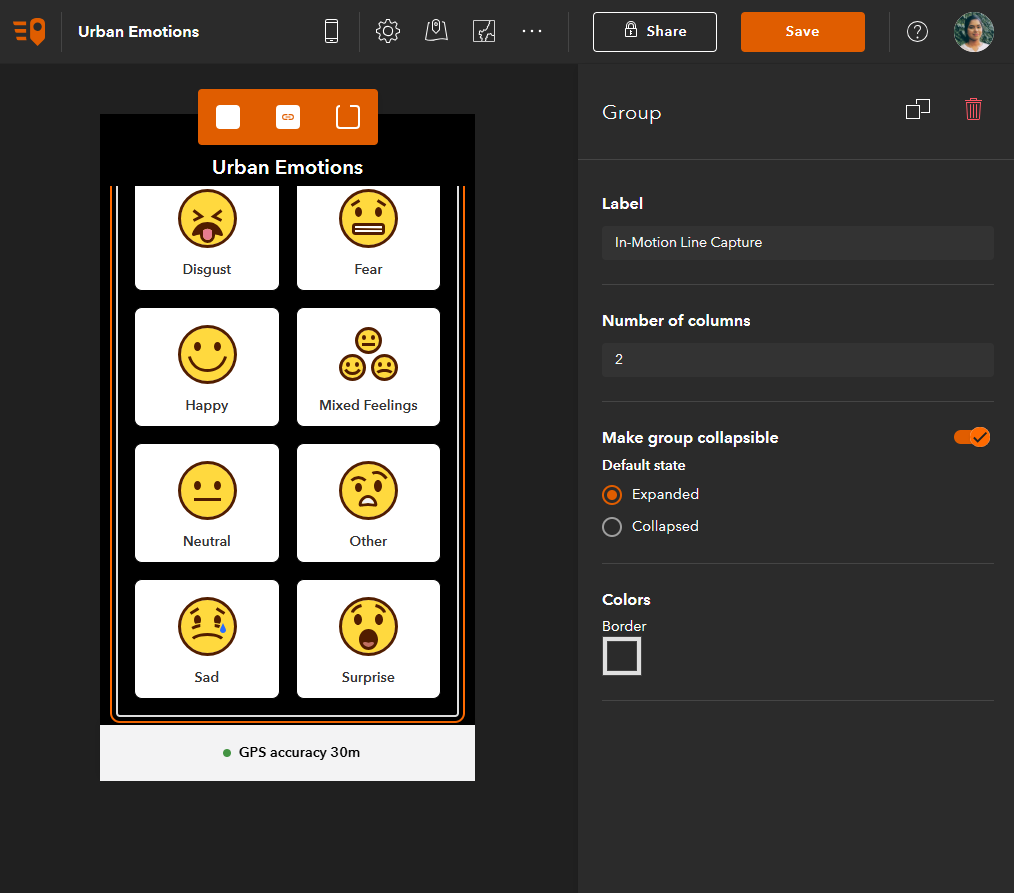This screenshot has width=1014, height=893.
Task: Select the Expanded default state
Action: tap(612, 495)
